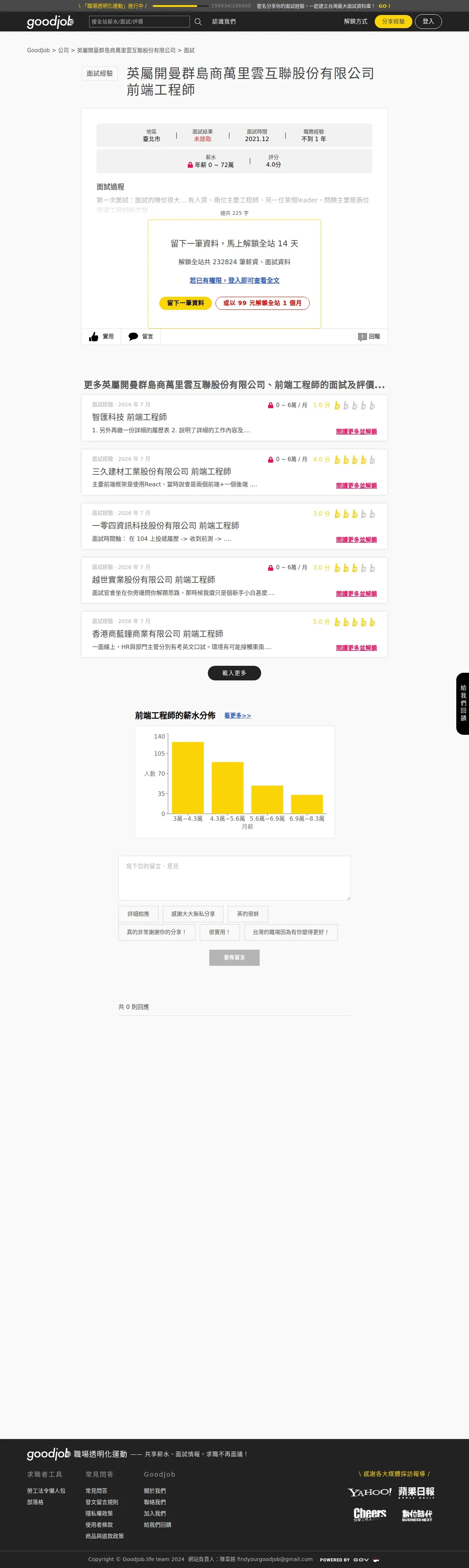The width and height of the screenshot is (469, 1568).
Task: Click the GoodJob logo in header
Action: (x=50, y=22)
